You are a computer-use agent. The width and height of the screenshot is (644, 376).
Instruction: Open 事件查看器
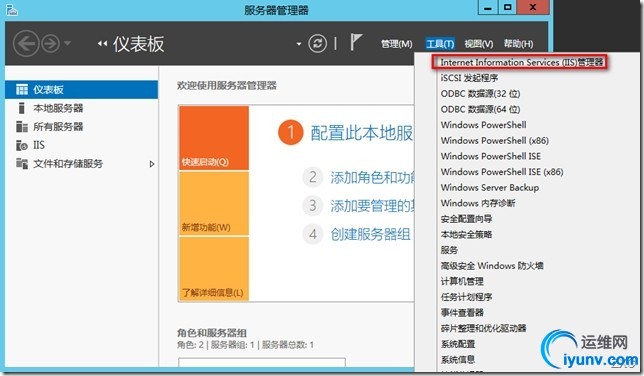pyautogui.click(x=462, y=312)
